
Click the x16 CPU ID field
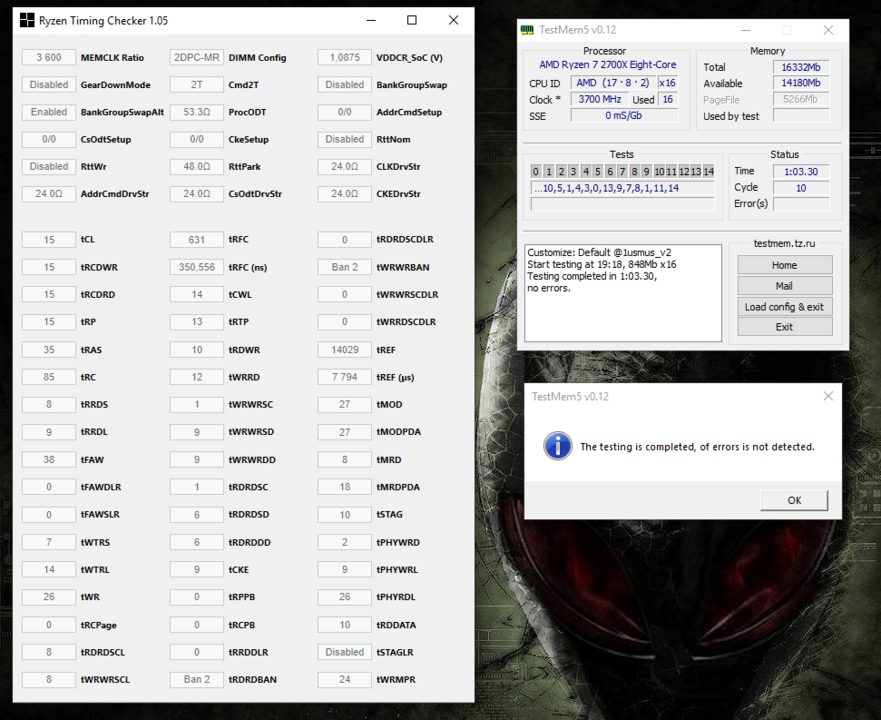click(x=667, y=83)
